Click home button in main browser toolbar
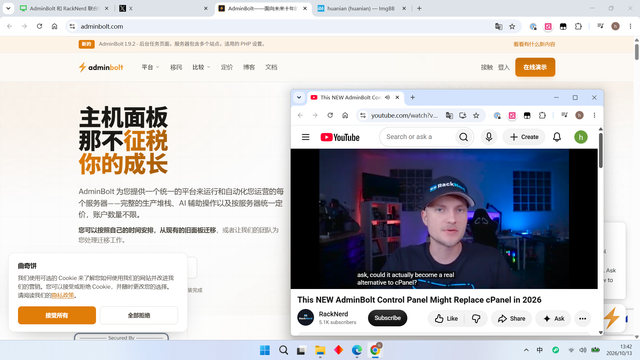Image resolution: width=640 pixels, height=360 pixels. (x=54, y=26)
